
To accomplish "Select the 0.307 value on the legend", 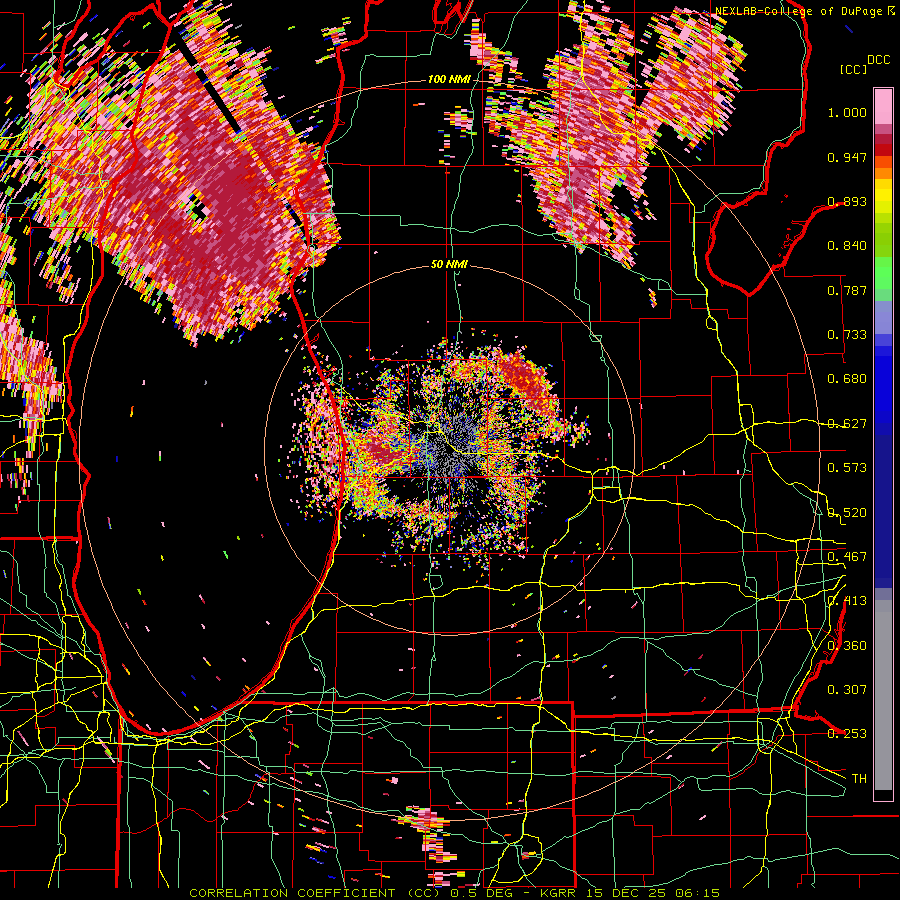I will (847, 689).
